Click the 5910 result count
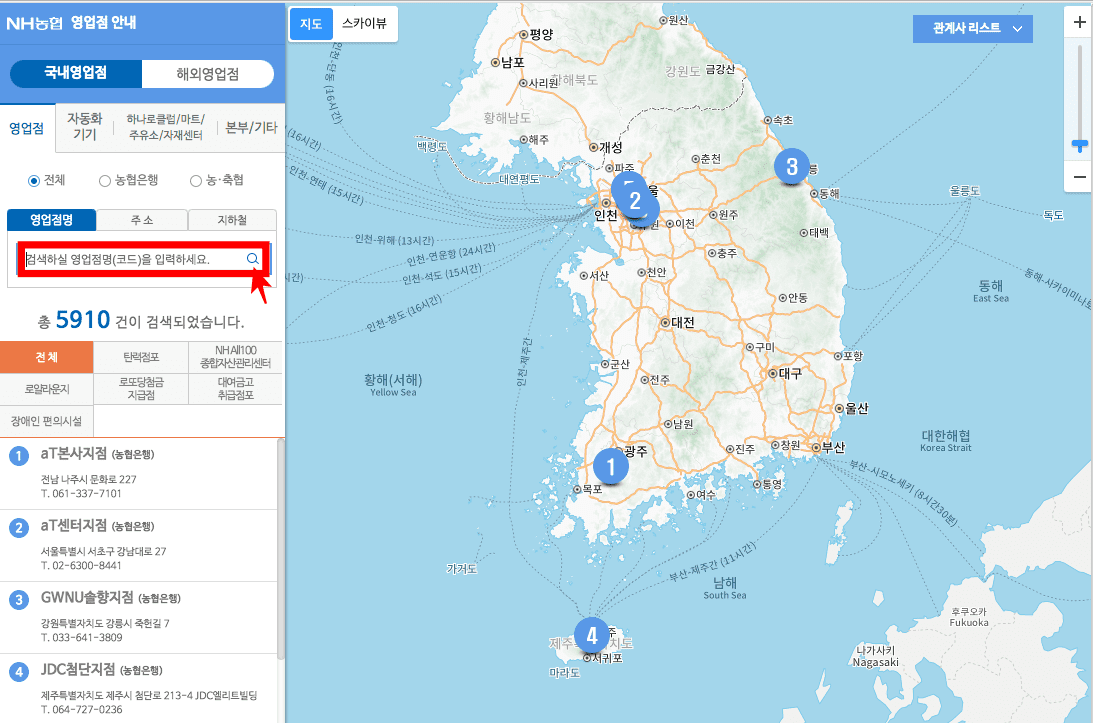The width and height of the screenshot is (1093, 723). tap(82, 320)
